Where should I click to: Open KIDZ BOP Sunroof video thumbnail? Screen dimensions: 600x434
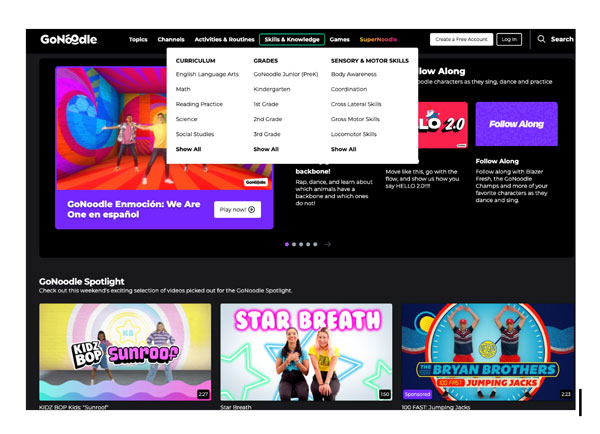(x=125, y=352)
